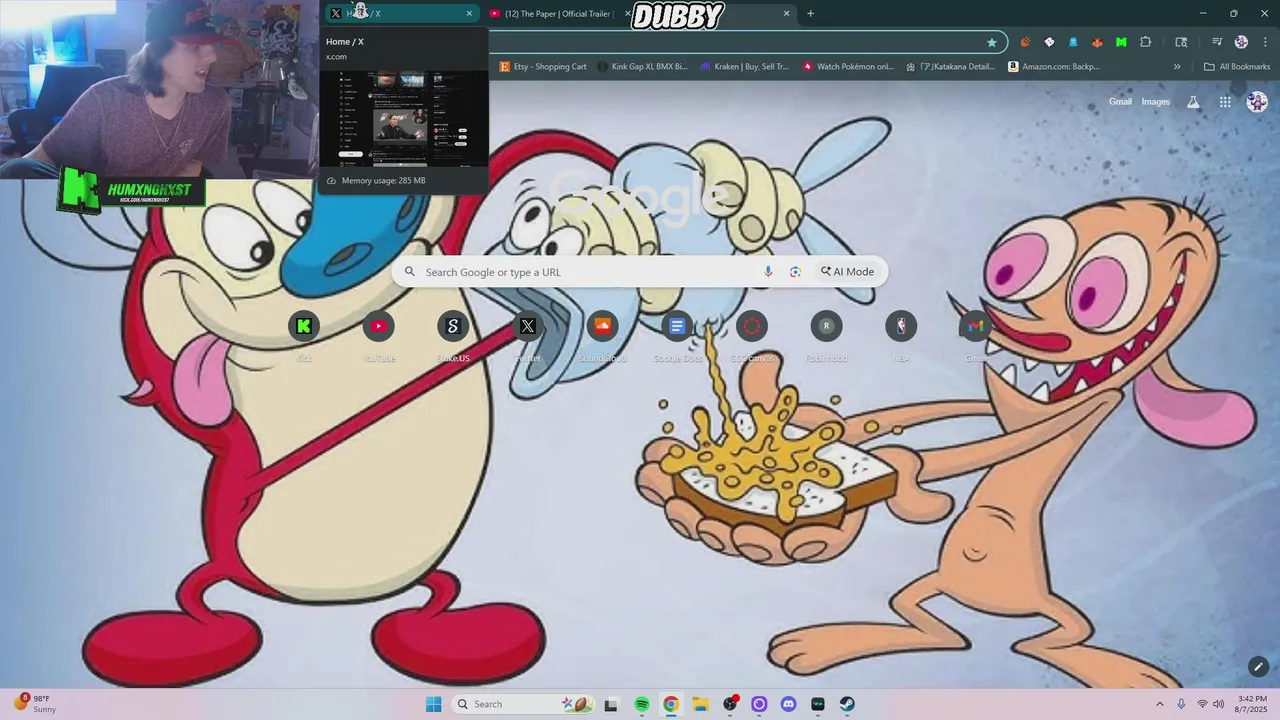Open Discord from the taskbar
Image resolution: width=1280 pixels, height=720 pixels.
[788, 704]
